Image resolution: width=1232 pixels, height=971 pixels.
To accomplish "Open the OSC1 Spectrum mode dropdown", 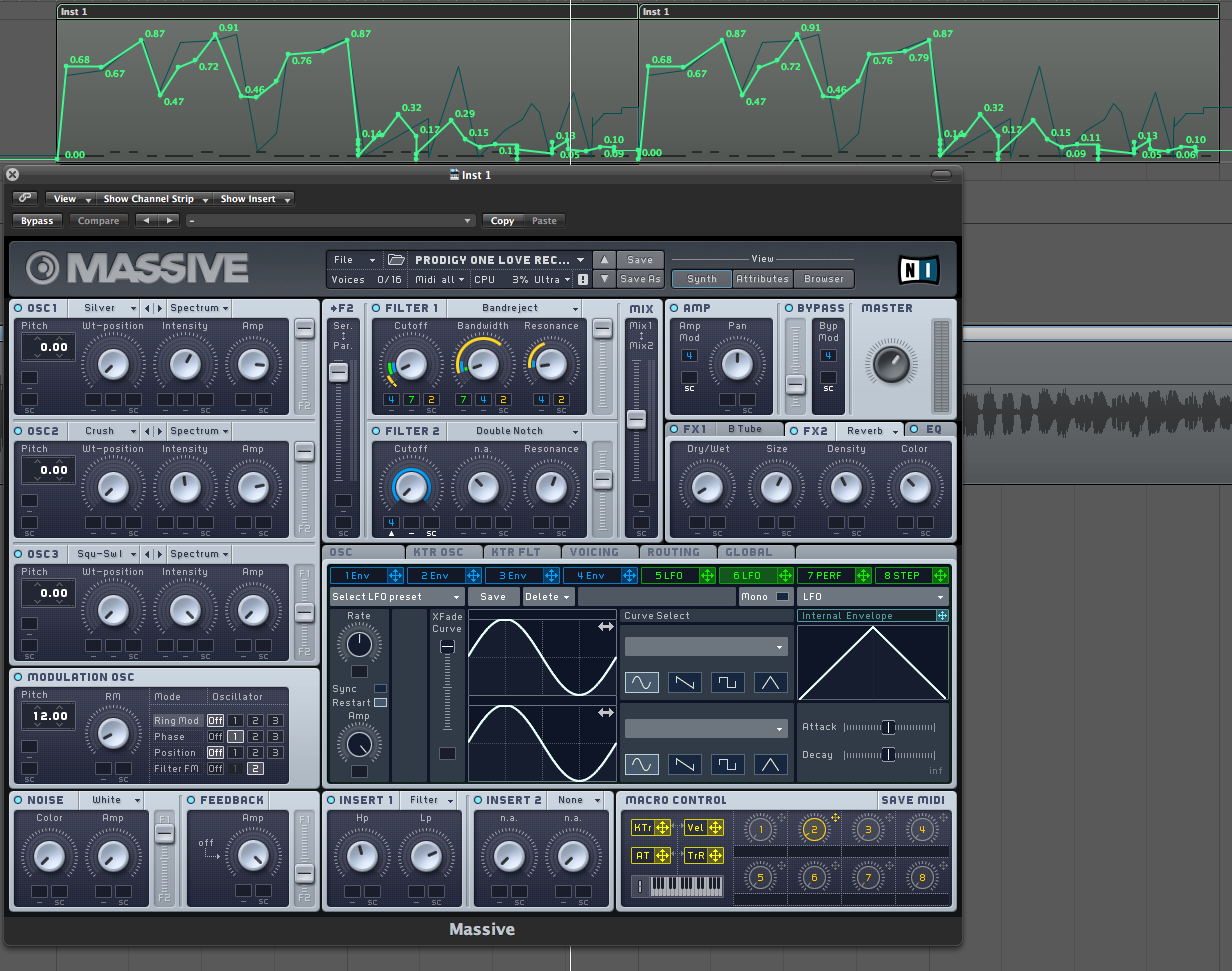I will 199,308.
